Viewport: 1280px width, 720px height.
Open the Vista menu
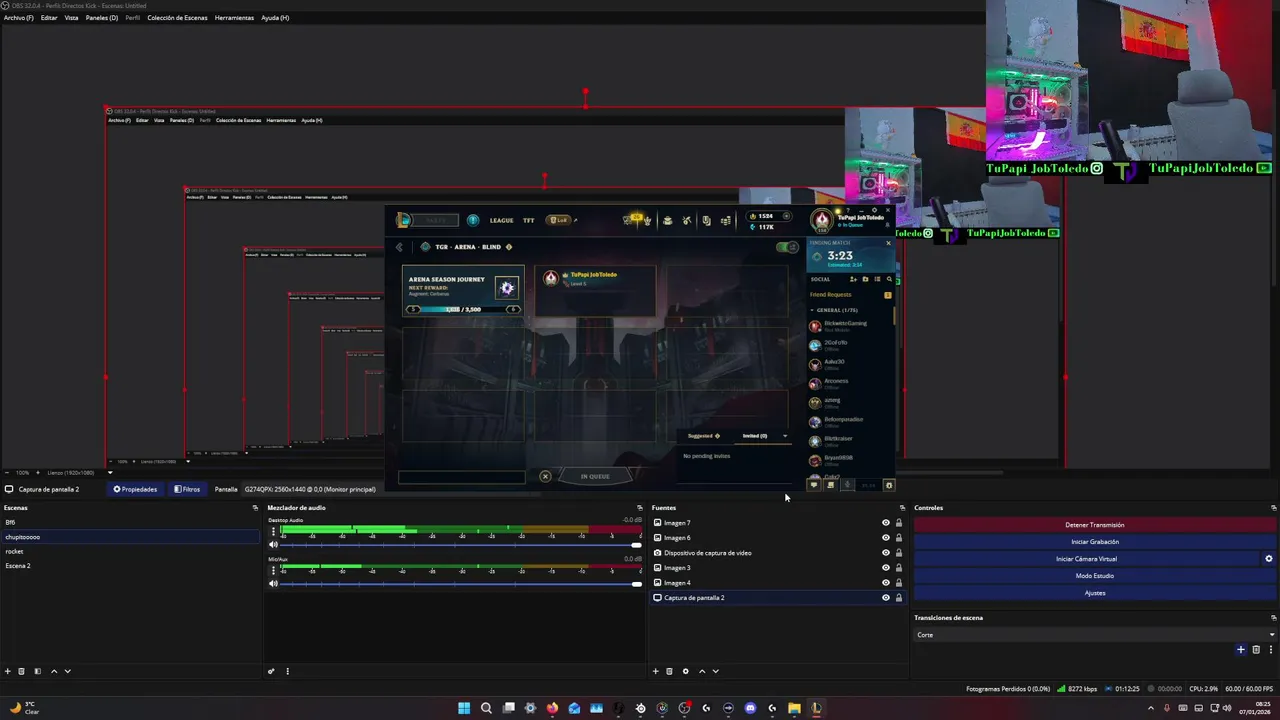(x=72, y=18)
